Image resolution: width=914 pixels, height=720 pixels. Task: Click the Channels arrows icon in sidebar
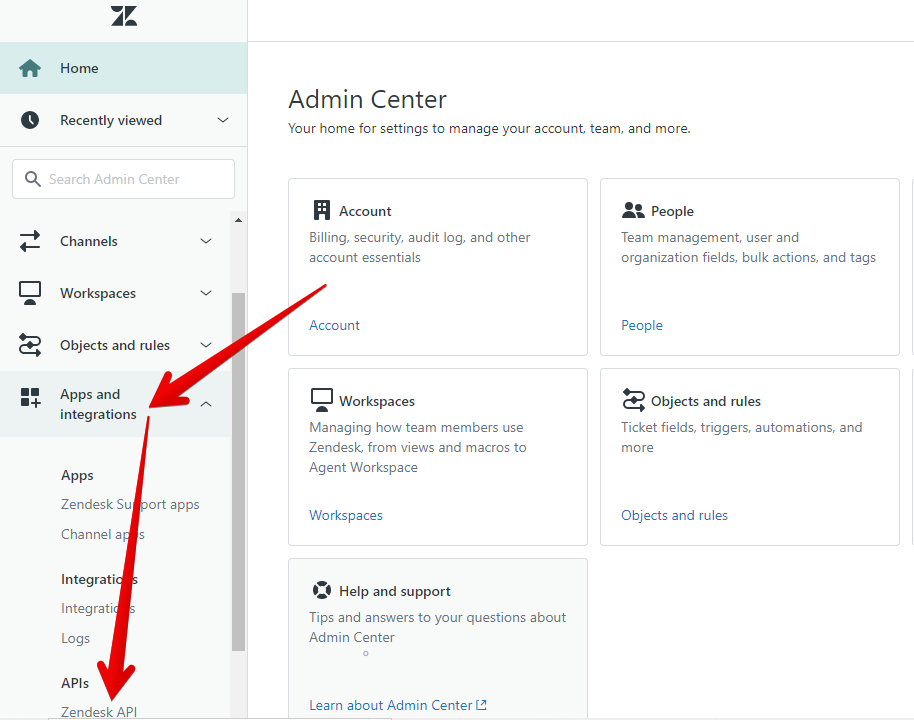coord(30,241)
